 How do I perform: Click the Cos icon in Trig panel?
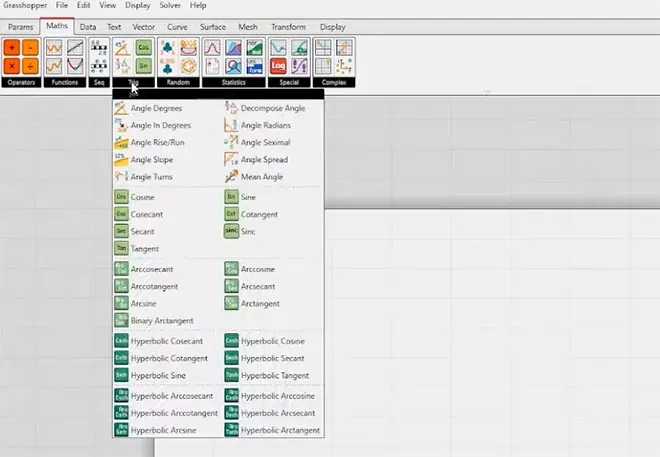click(x=144, y=48)
